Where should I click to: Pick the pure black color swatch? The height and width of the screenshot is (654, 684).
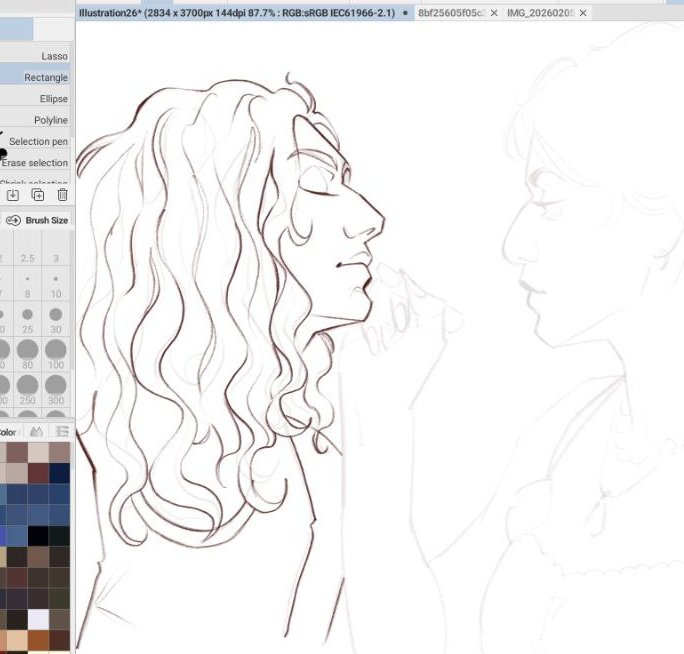click(x=38, y=536)
